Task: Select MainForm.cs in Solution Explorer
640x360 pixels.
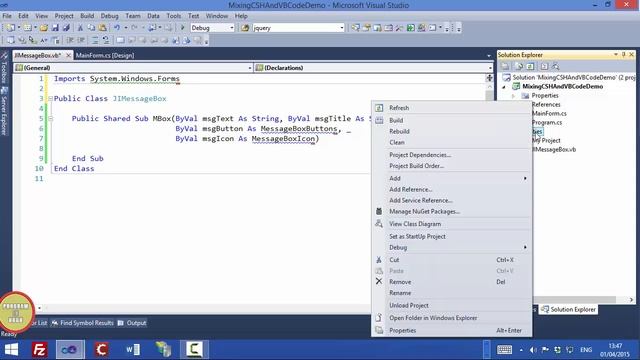Action: (x=549, y=113)
